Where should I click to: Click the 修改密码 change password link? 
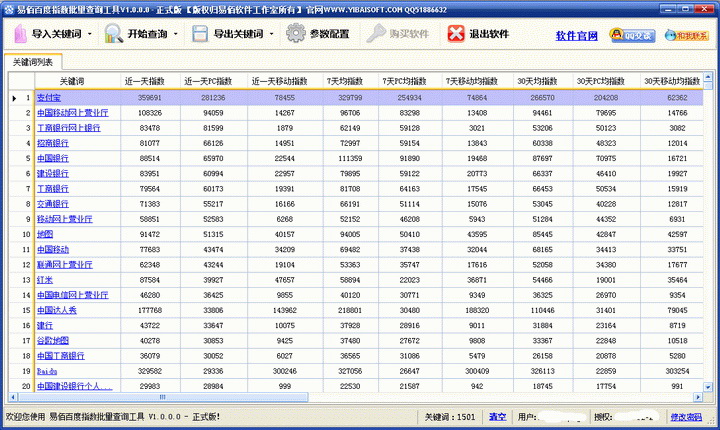coord(686,417)
